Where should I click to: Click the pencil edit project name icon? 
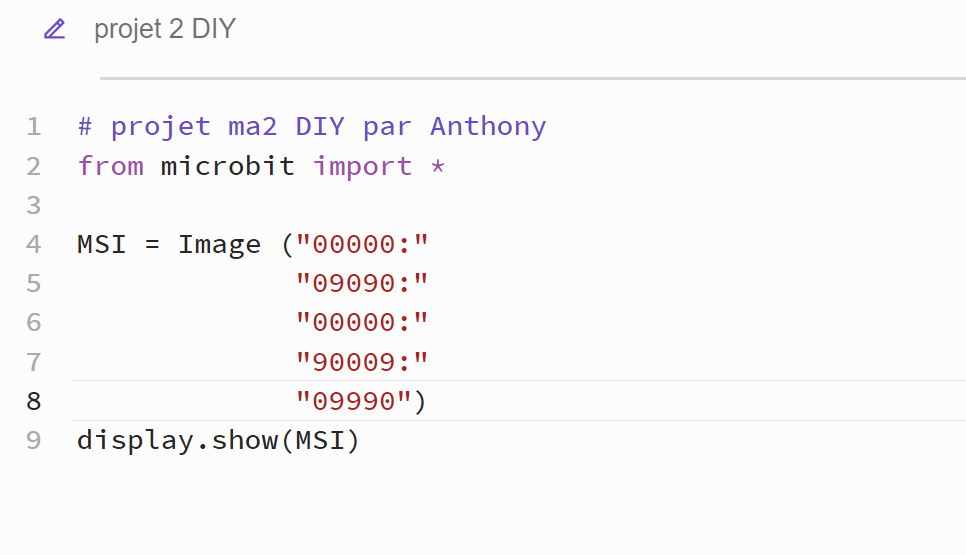[x=54, y=29]
